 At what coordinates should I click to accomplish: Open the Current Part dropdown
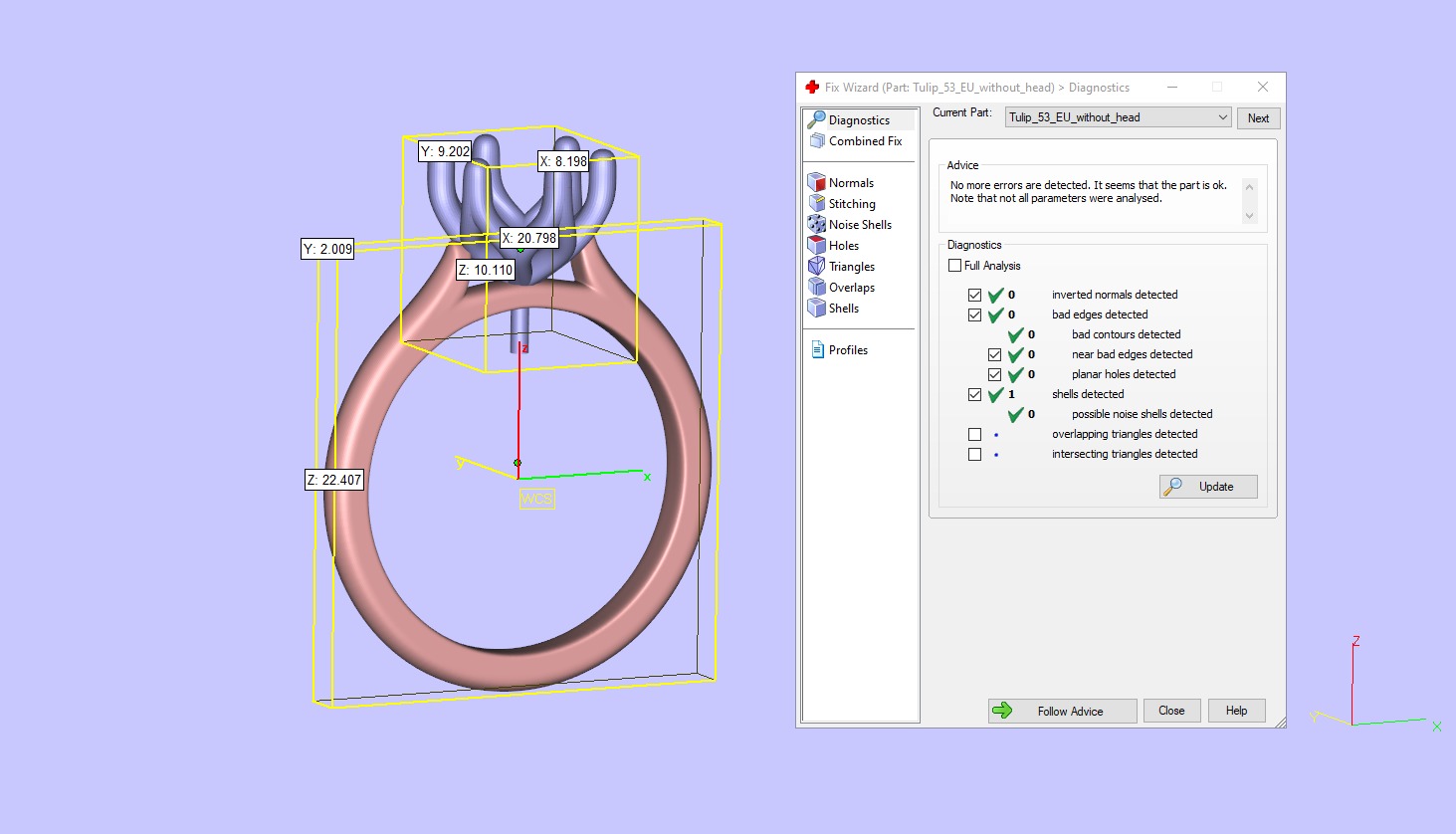click(1119, 117)
